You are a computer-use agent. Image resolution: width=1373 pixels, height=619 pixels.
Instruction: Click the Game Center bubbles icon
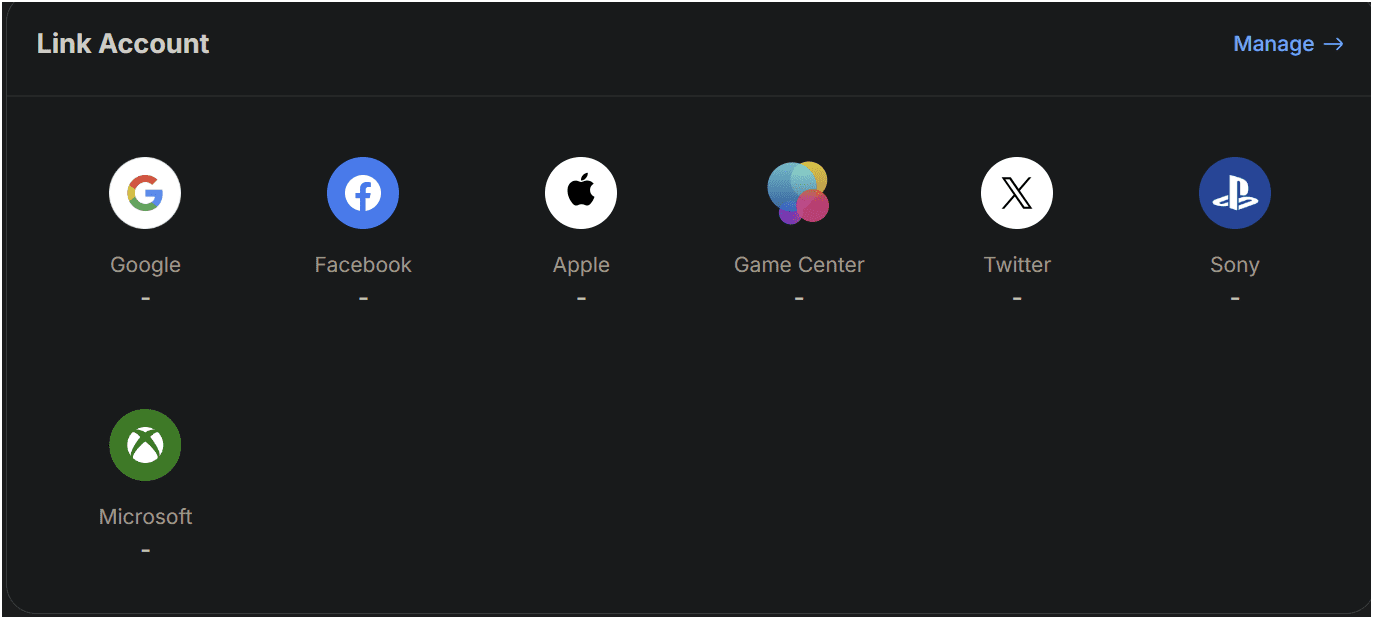[x=798, y=192]
